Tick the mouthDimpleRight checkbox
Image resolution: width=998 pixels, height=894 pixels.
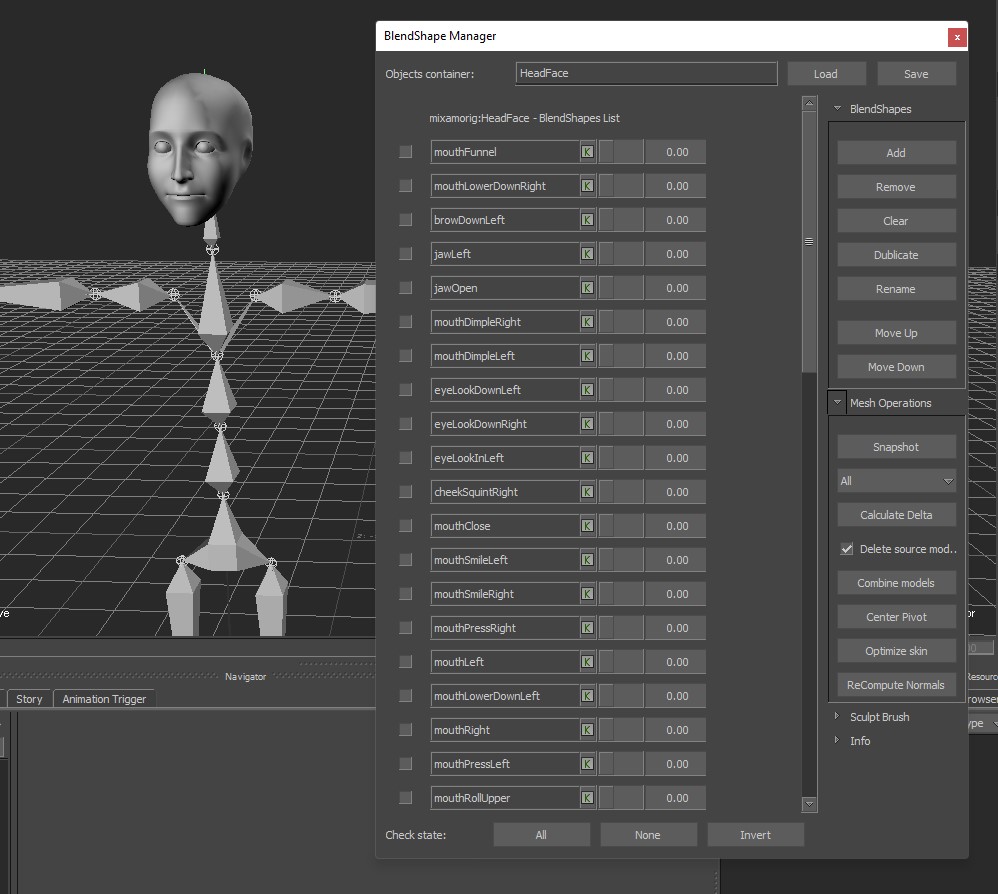pyautogui.click(x=405, y=322)
